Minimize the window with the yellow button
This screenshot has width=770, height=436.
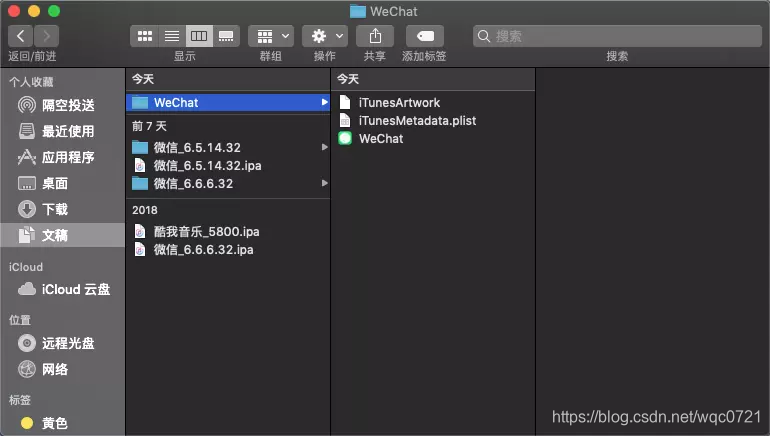34,11
